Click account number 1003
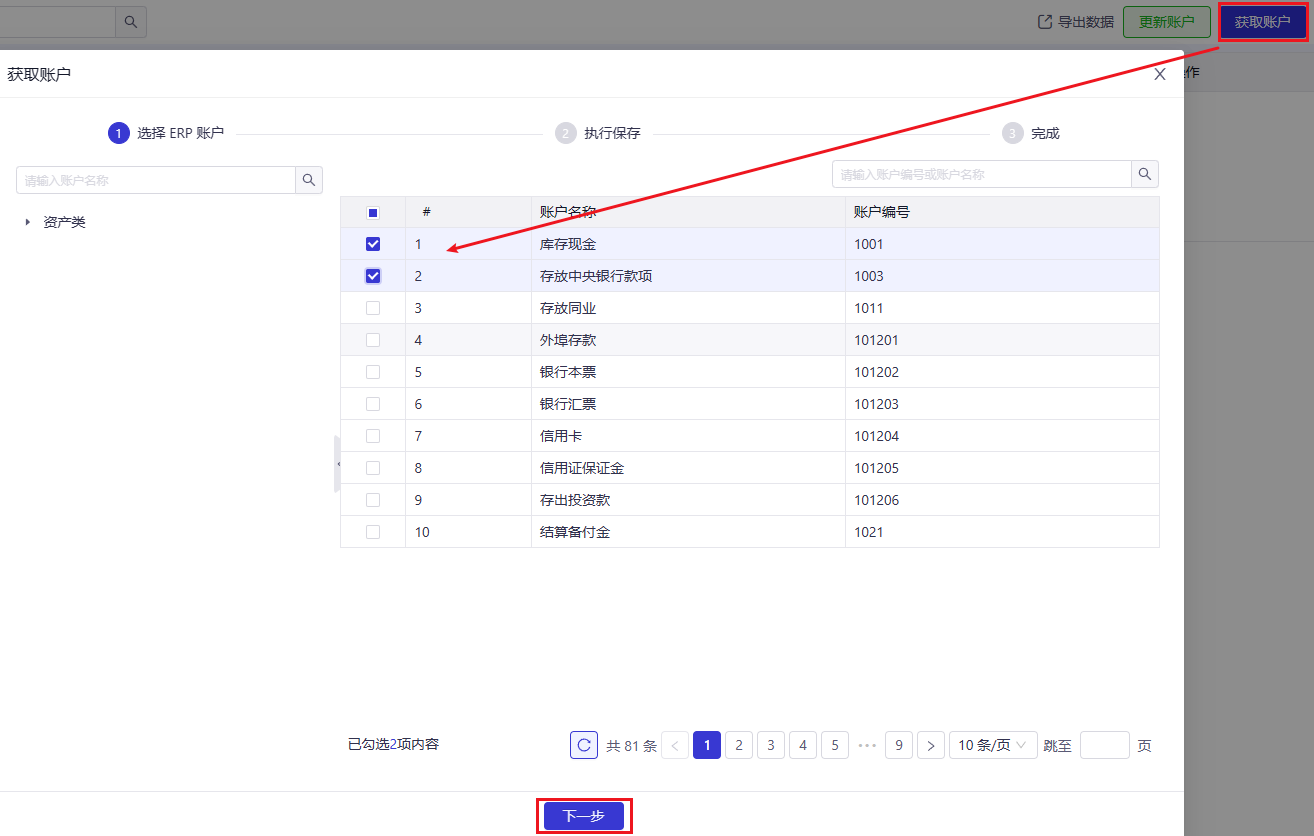 869,276
